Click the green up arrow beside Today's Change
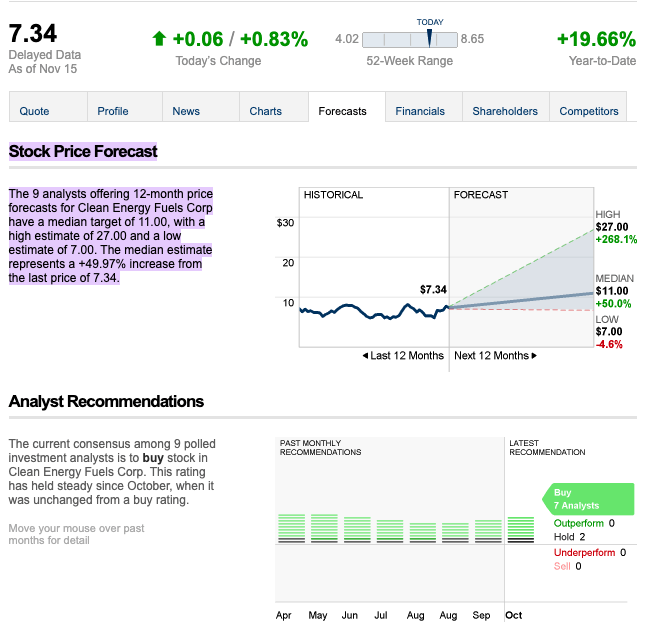Viewport: 646px width, 637px height. (x=158, y=39)
